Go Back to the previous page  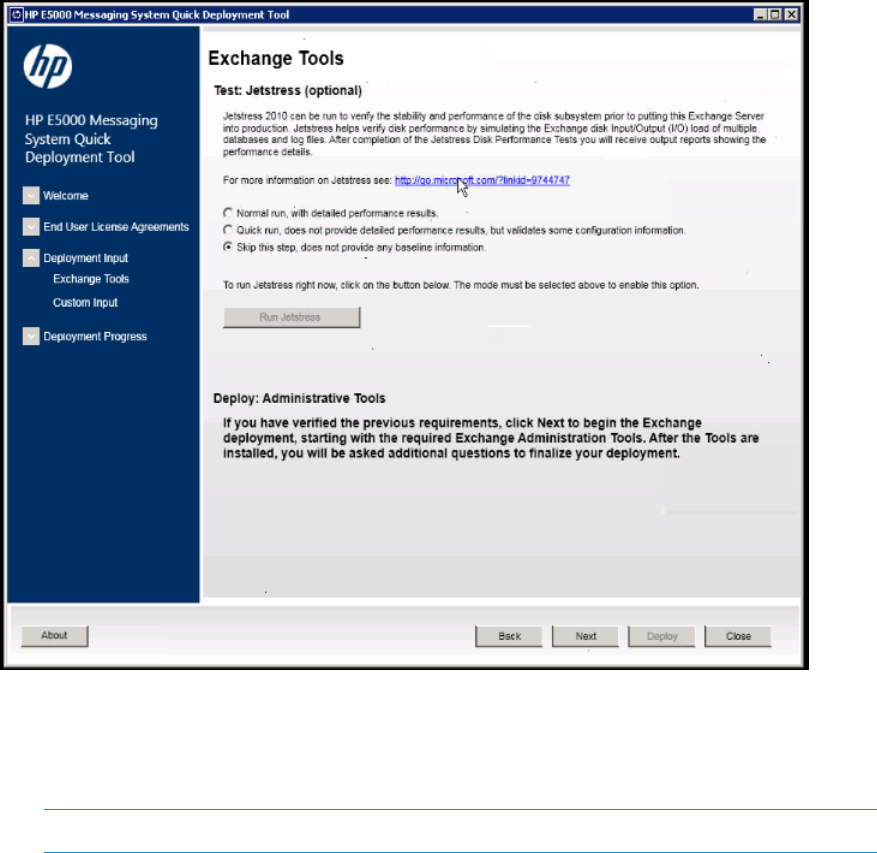point(508,636)
